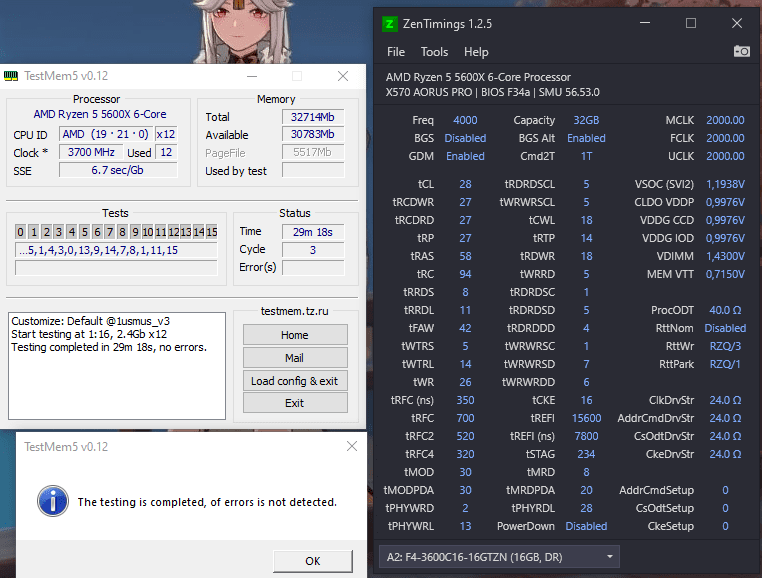Image resolution: width=762 pixels, height=578 pixels.
Task: Click the Cycle count 3 field
Action: click(313, 250)
